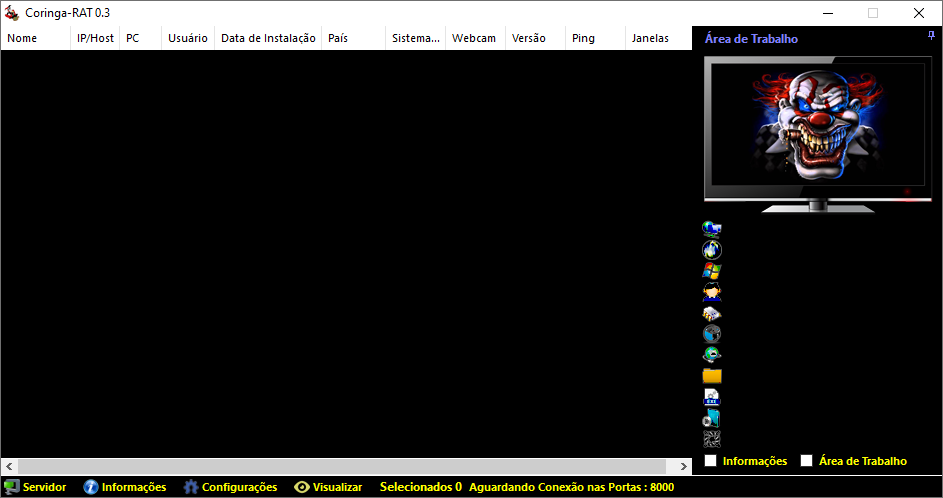Click the horizontal scrollbar right arrow
The width and height of the screenshot is (943, 498).
coord(684,467)
